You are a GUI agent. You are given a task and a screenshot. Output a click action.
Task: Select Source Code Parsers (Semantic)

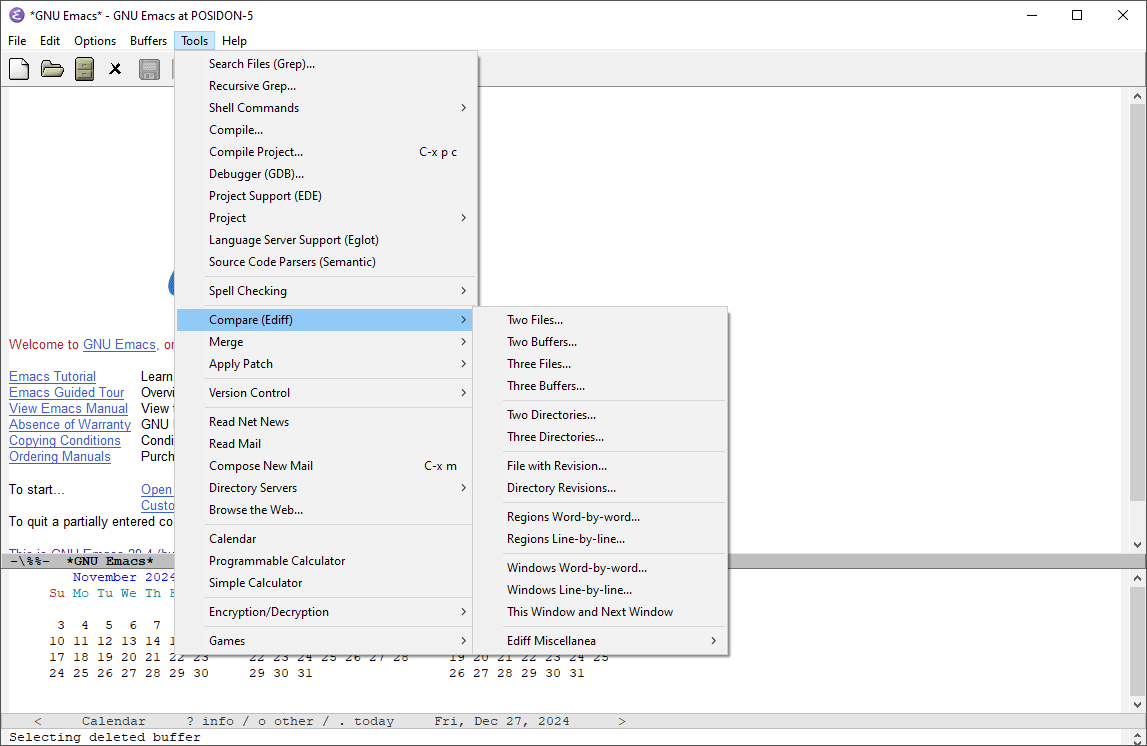click(x=326, y=261)
